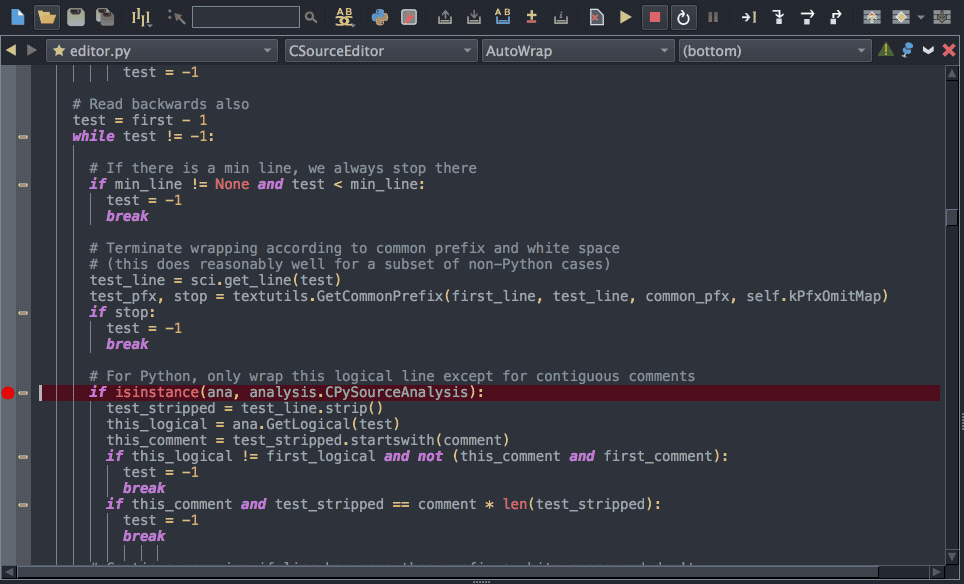Open a file using the folder icon
The height and width of the screenshot is (584, 964).
tap(47, 17)
